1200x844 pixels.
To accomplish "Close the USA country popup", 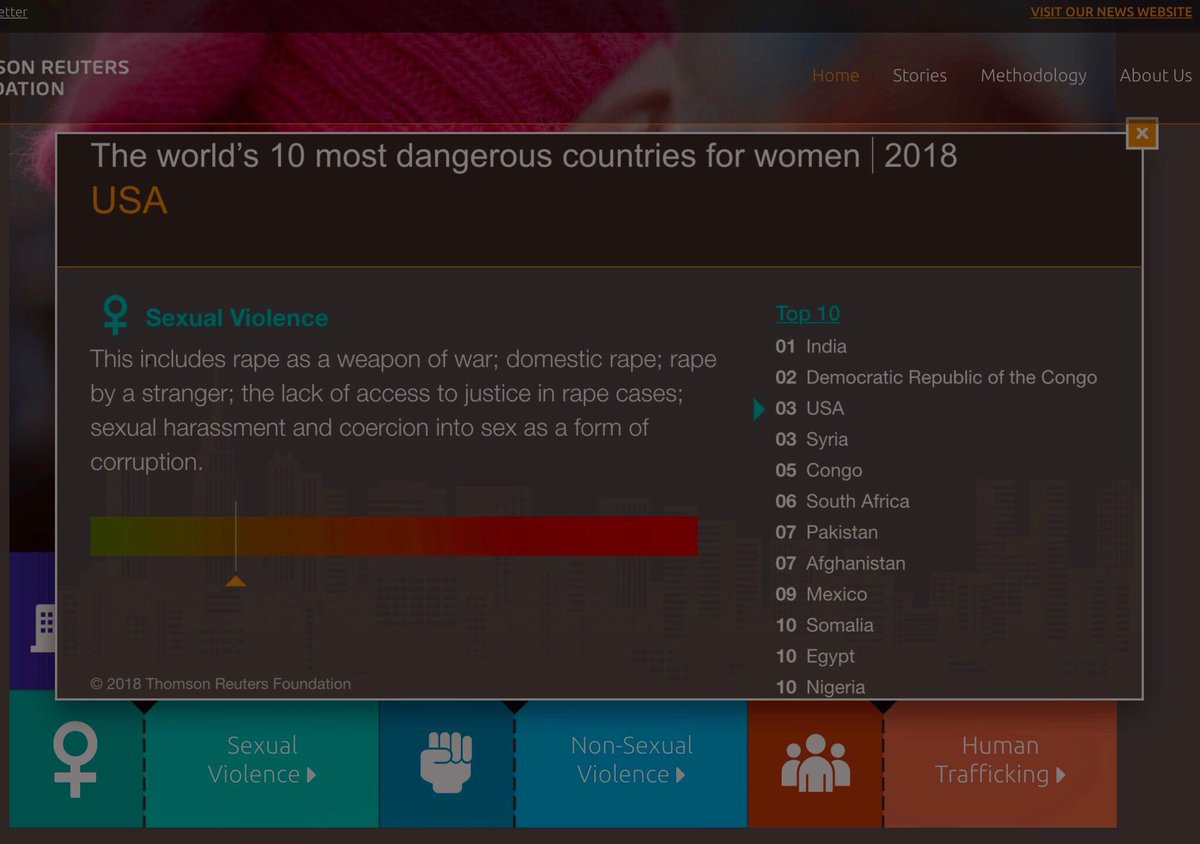I will [1142, 133].
